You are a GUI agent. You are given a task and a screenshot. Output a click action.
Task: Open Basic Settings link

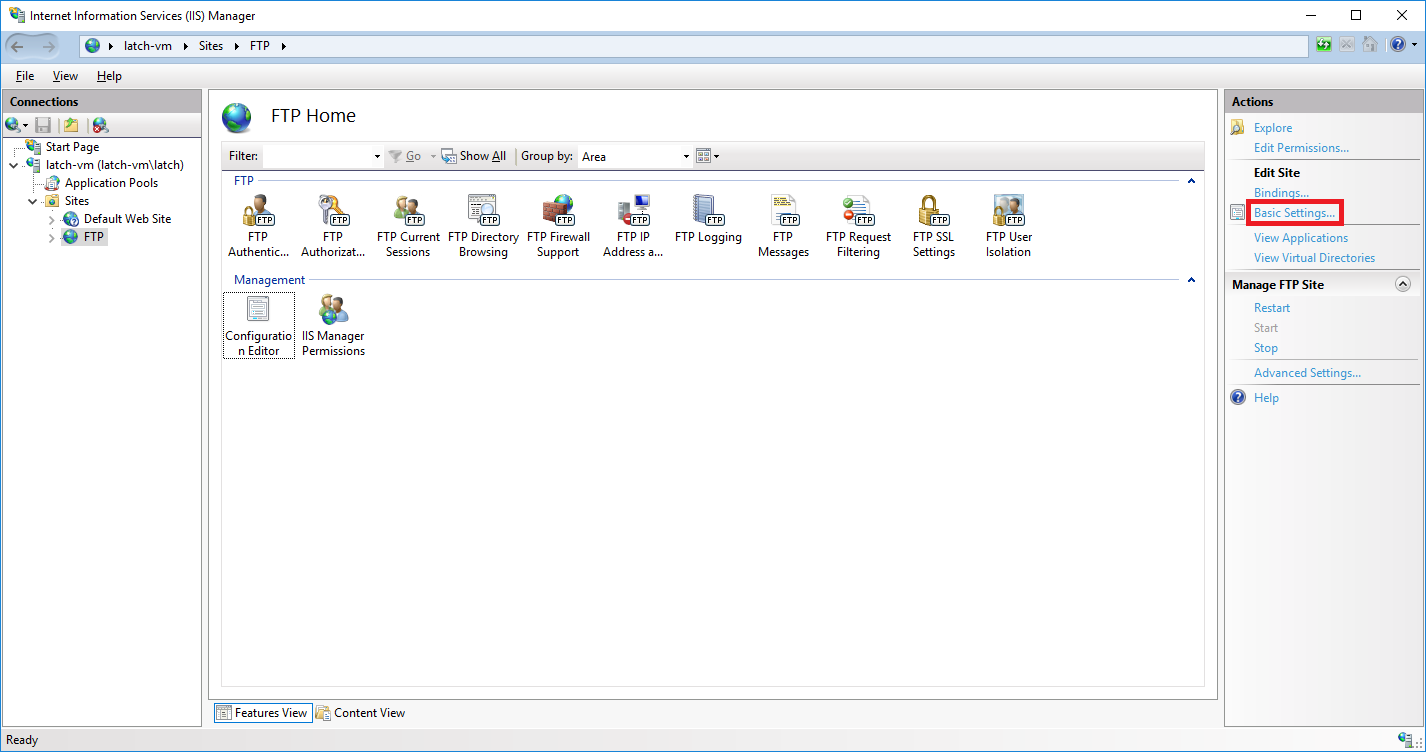[x=1295, y=213]
